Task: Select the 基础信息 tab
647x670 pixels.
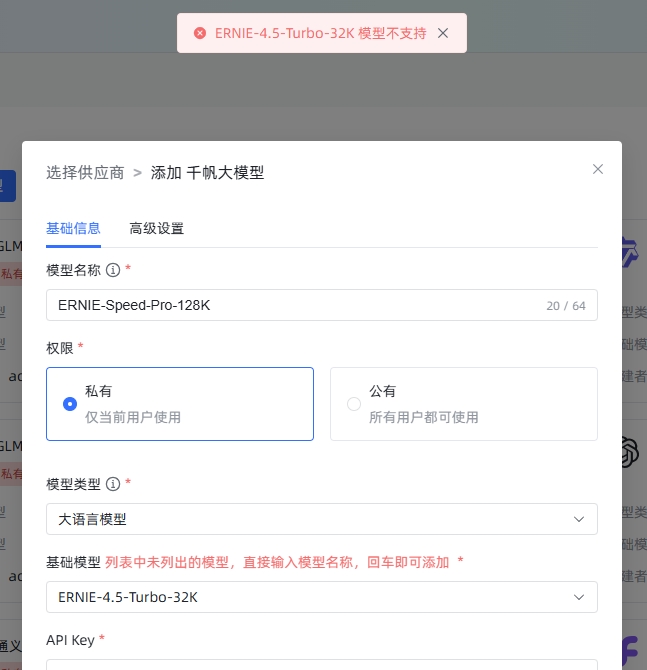Action: pos(73,229)
